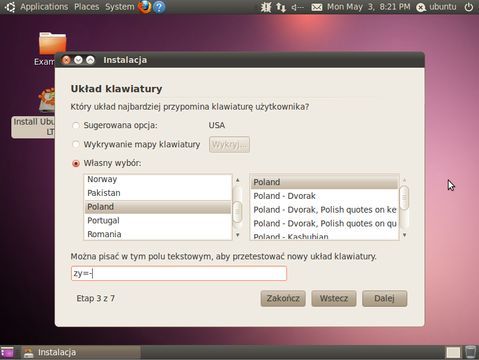
Task: Open the Applications menu
Action: 44,7
